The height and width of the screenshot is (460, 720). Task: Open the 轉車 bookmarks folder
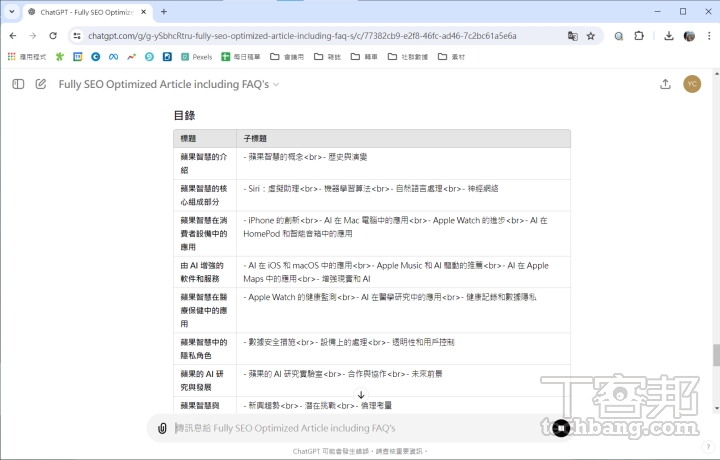tap(364, 56)
